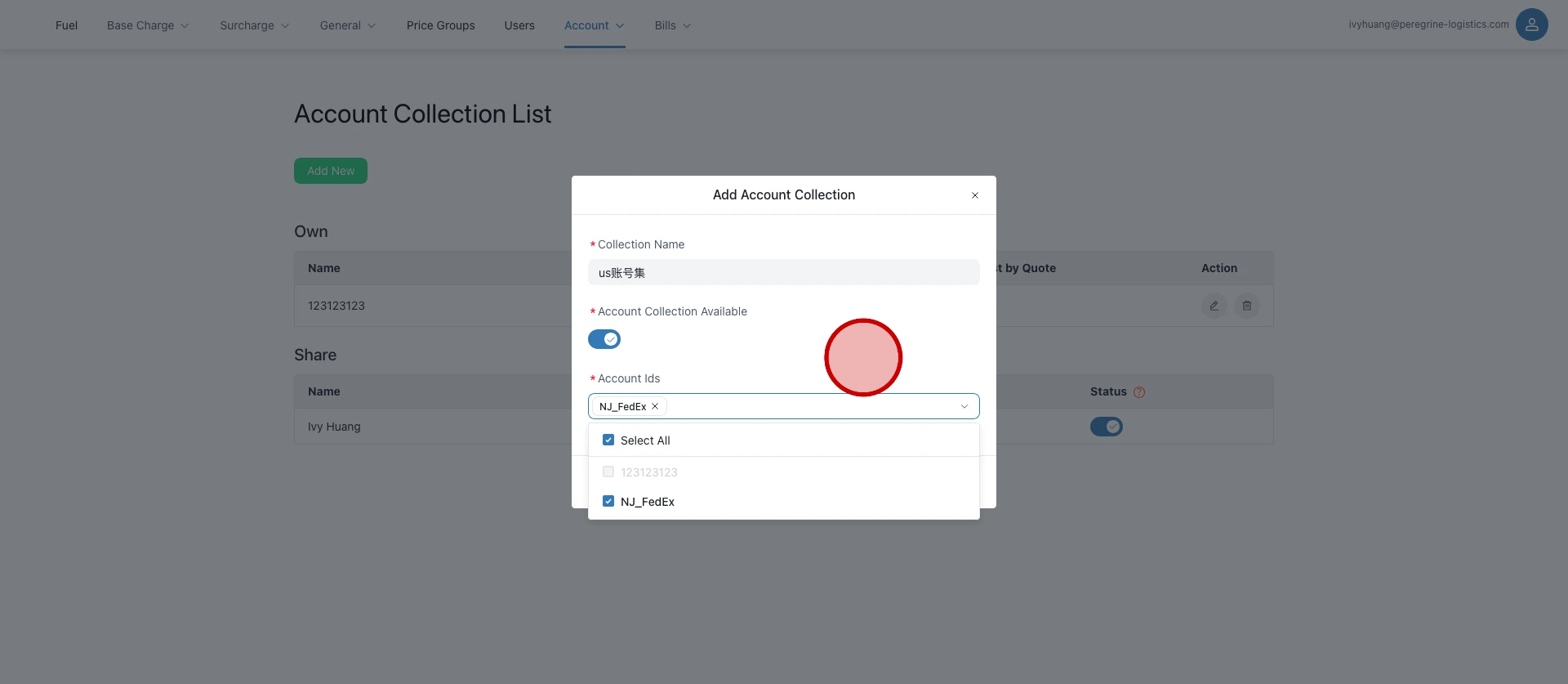Screen dimensions: 1568x684
Task: Navigate to the Users menu item
Action: [519, 25]
